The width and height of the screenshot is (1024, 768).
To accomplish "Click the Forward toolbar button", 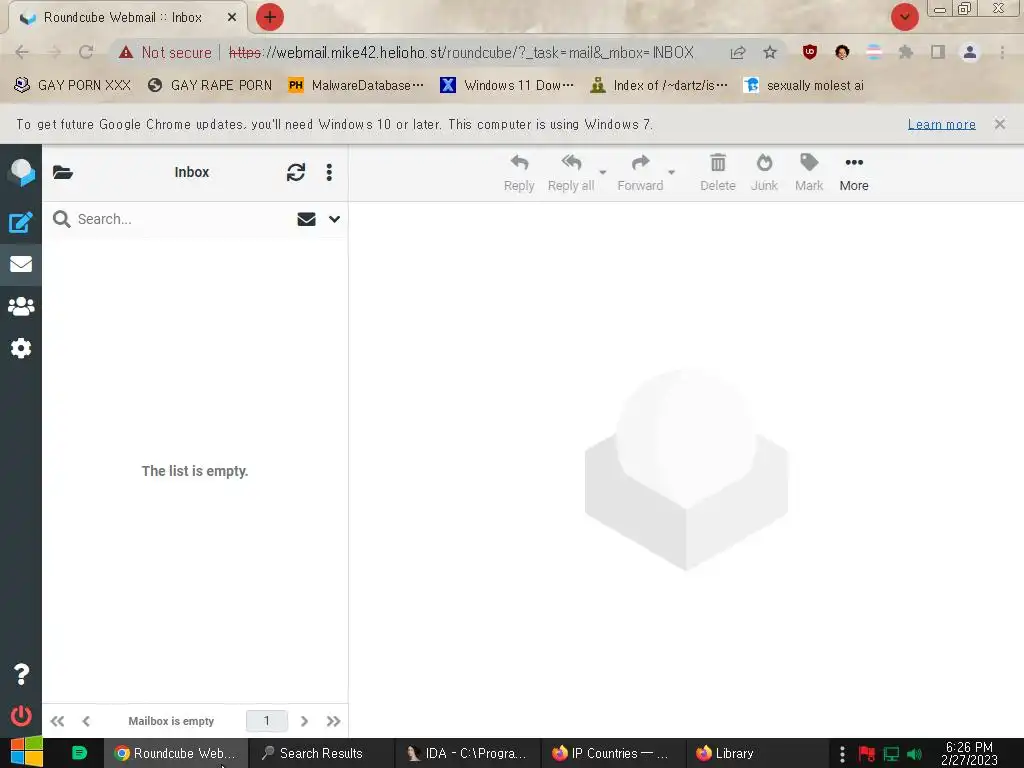I will pyautogui.click(x=640, y=173).
